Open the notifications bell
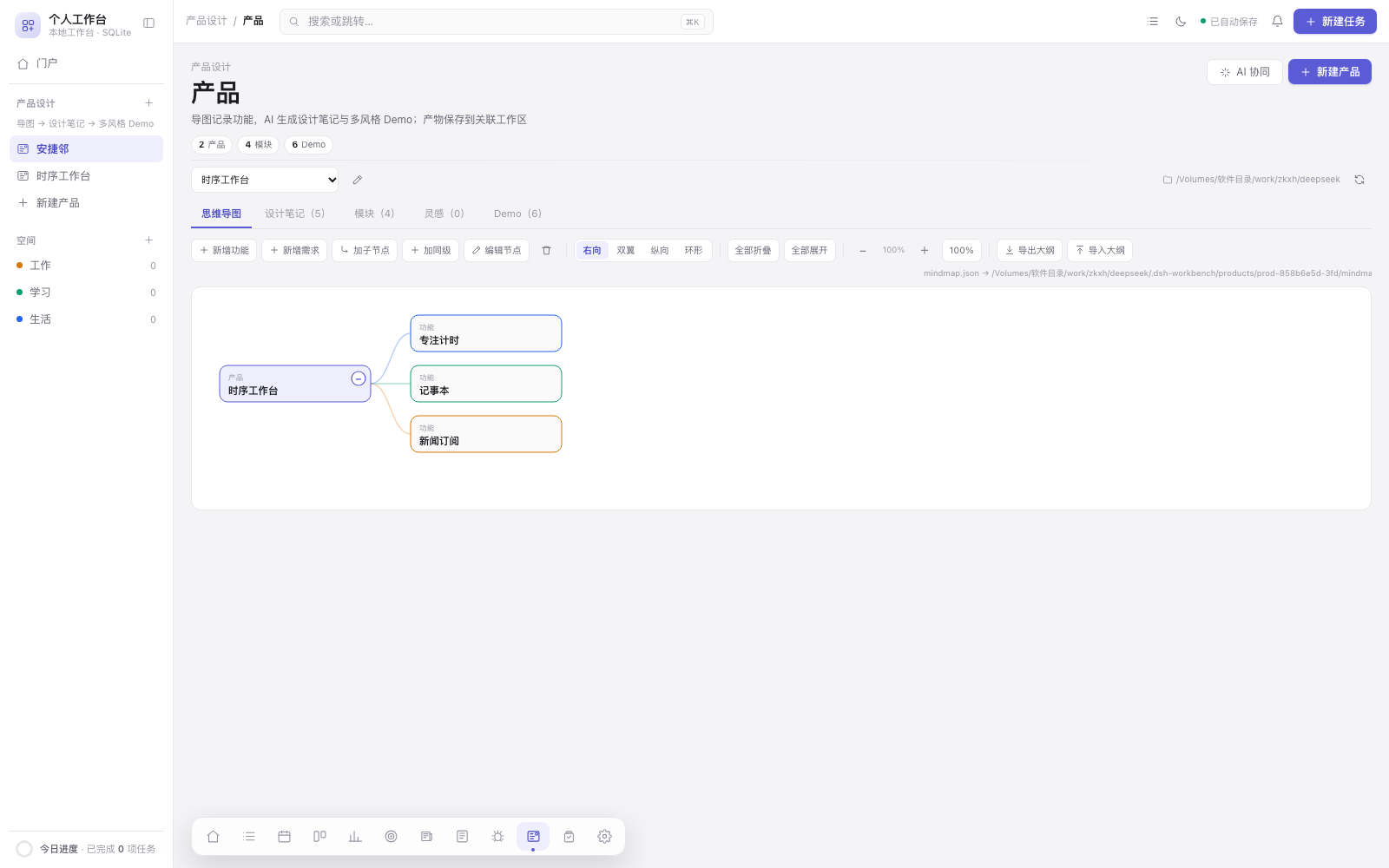 tap(1277, 22)
